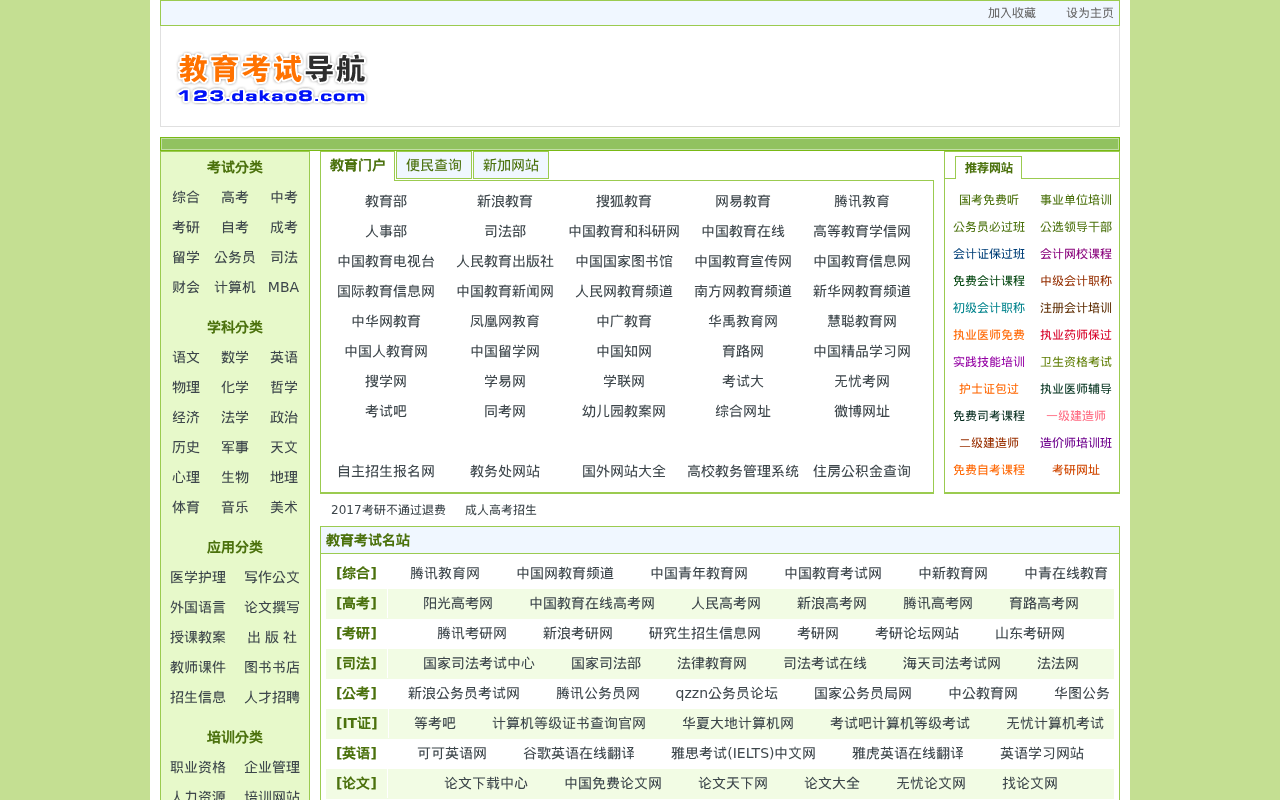Open 高校教务管理系统 link
The width and height of the screenshot is (1280, 800).
click(743, 472)
